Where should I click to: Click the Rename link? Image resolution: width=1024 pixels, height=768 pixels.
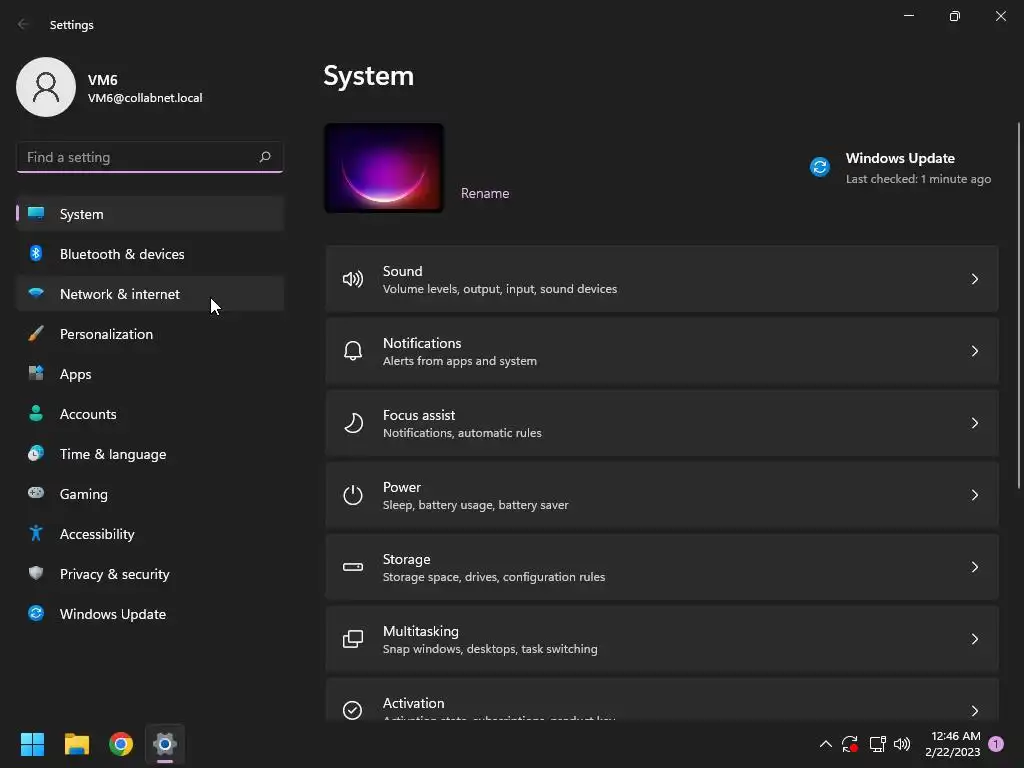[485, 193]
